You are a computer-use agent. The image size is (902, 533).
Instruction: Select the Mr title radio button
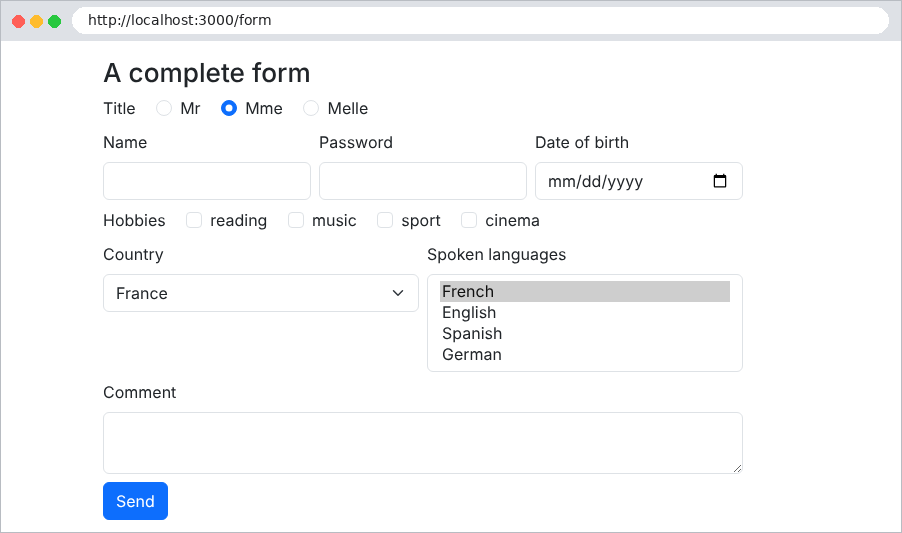(x=164, y=108)
